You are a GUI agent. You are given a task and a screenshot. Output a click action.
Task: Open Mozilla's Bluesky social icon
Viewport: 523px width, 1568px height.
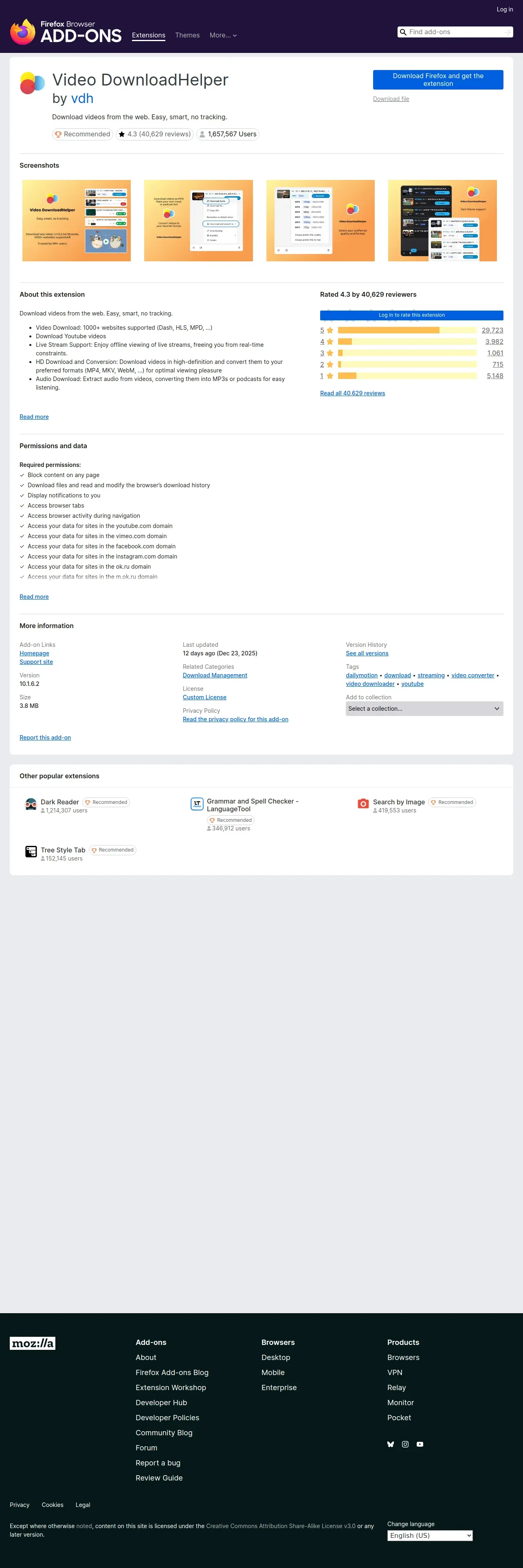391,1444
